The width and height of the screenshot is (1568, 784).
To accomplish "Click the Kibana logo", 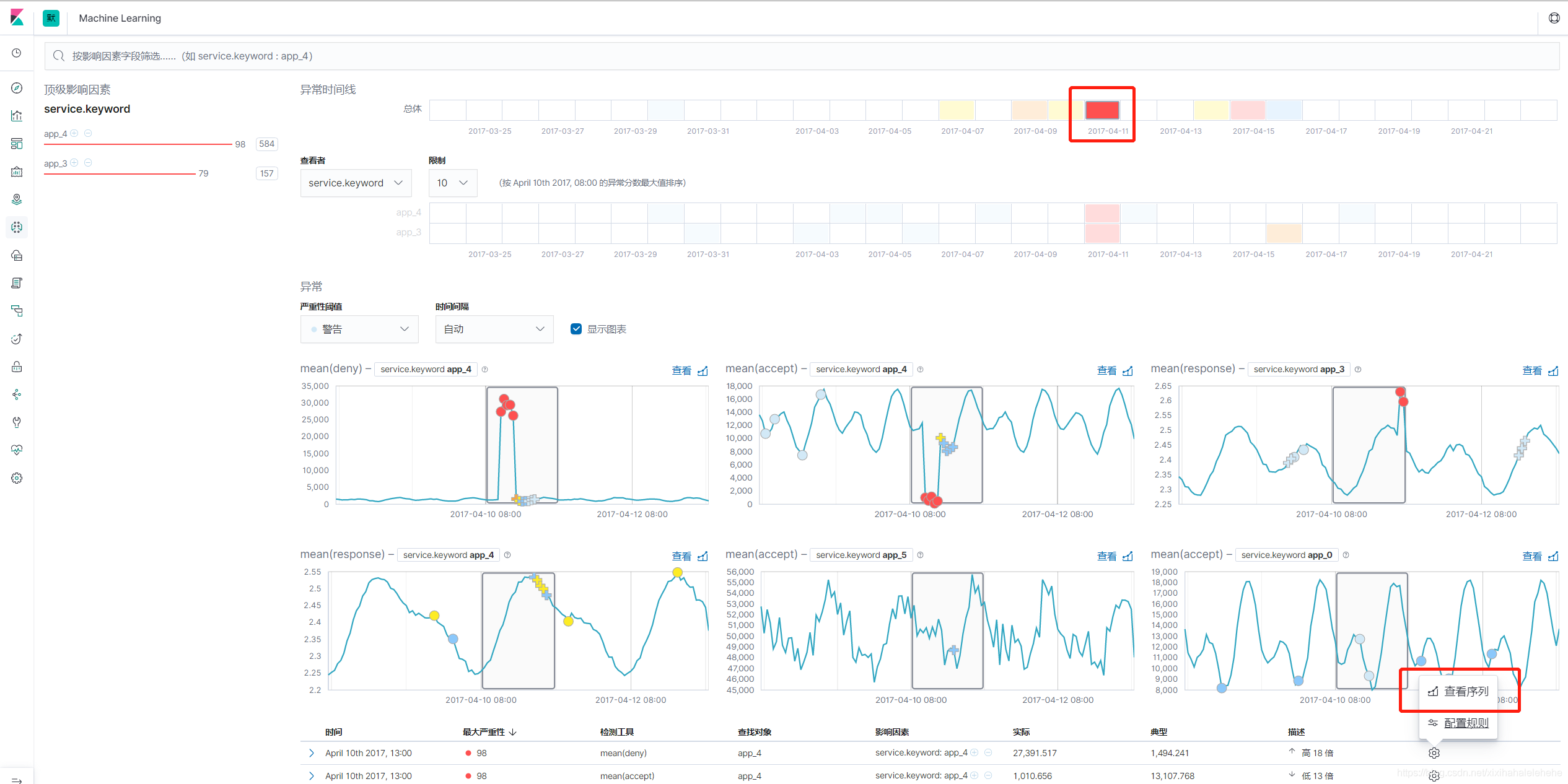I will click(x=17, y=17).
